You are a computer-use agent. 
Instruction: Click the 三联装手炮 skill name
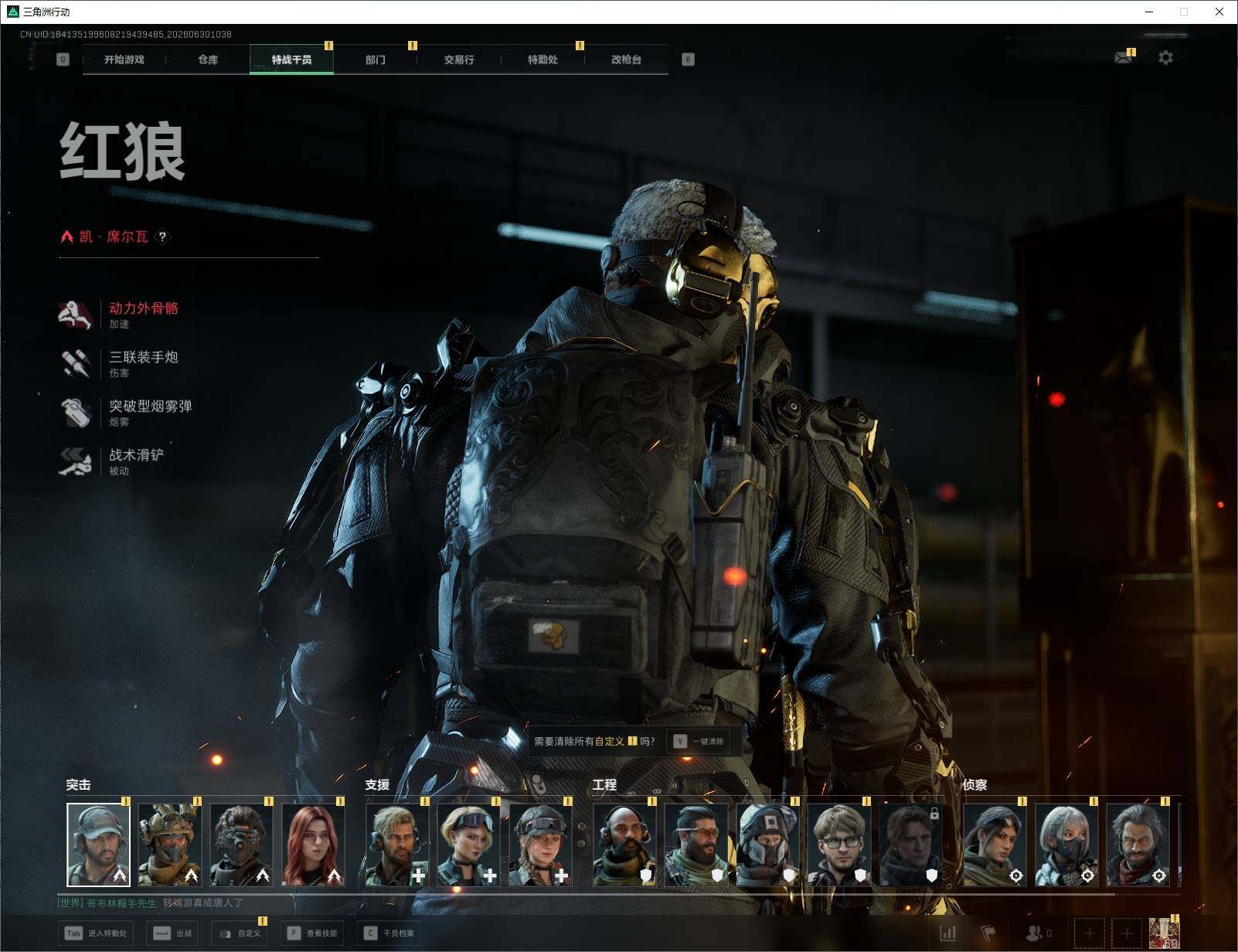(x=144, y=357)
